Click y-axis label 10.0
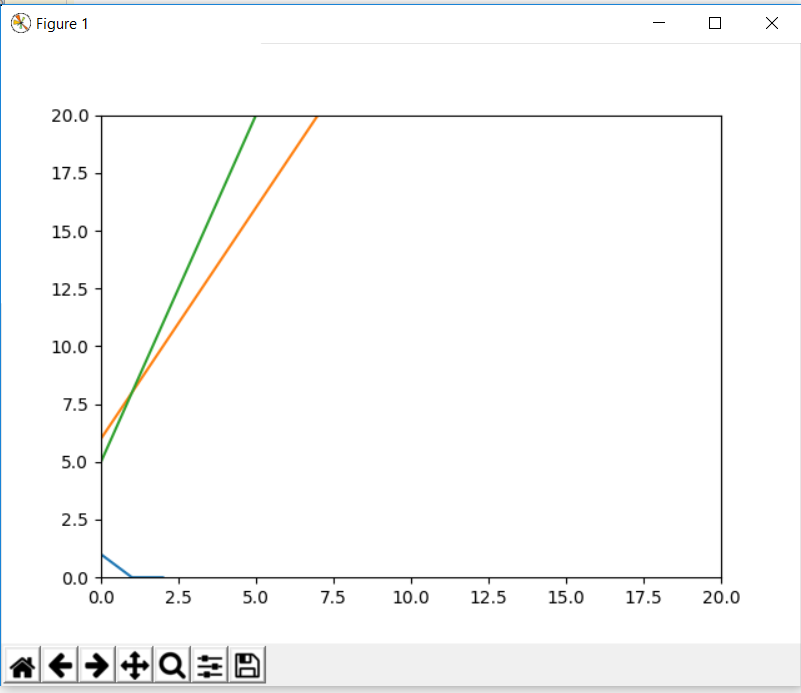Image resolution: width=801 pixels, height=693 pixels. coord(70,347)
